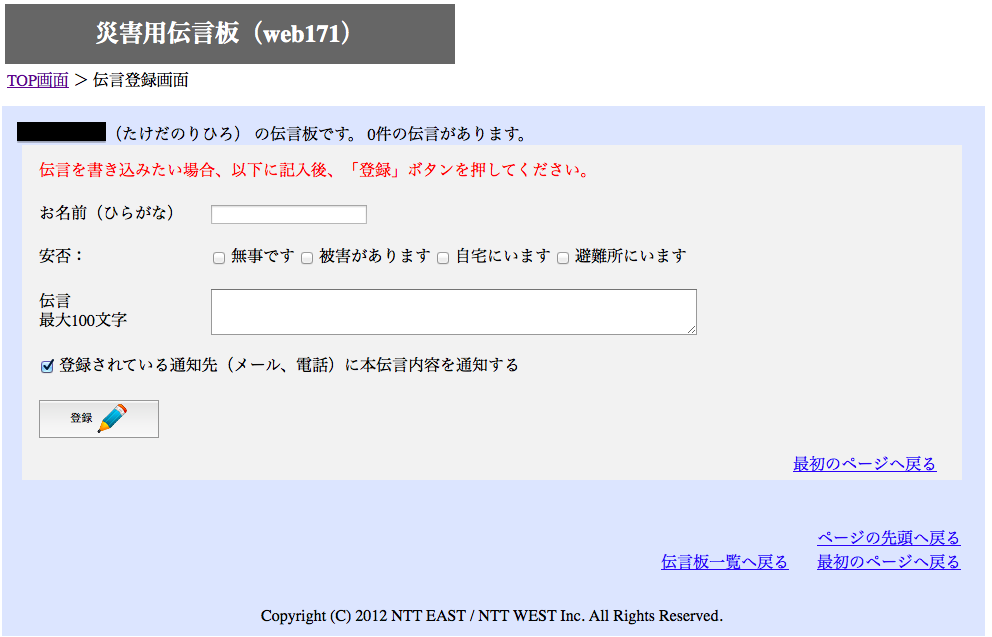The image size is (992, 637).
Task: Click the 災害用伝言板（web171）header banner
Action: coord(230,34)
